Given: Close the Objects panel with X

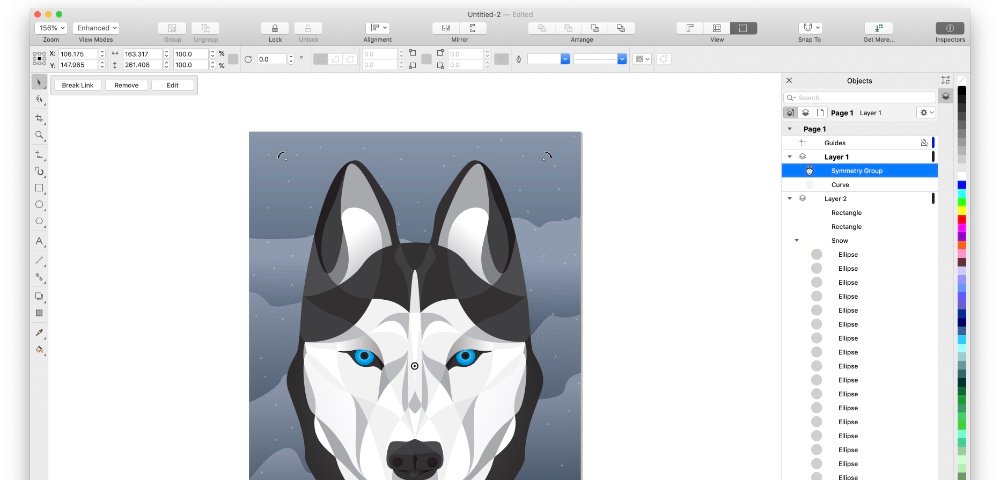Looking at the screenshot, I should click(x=789, y=80).
